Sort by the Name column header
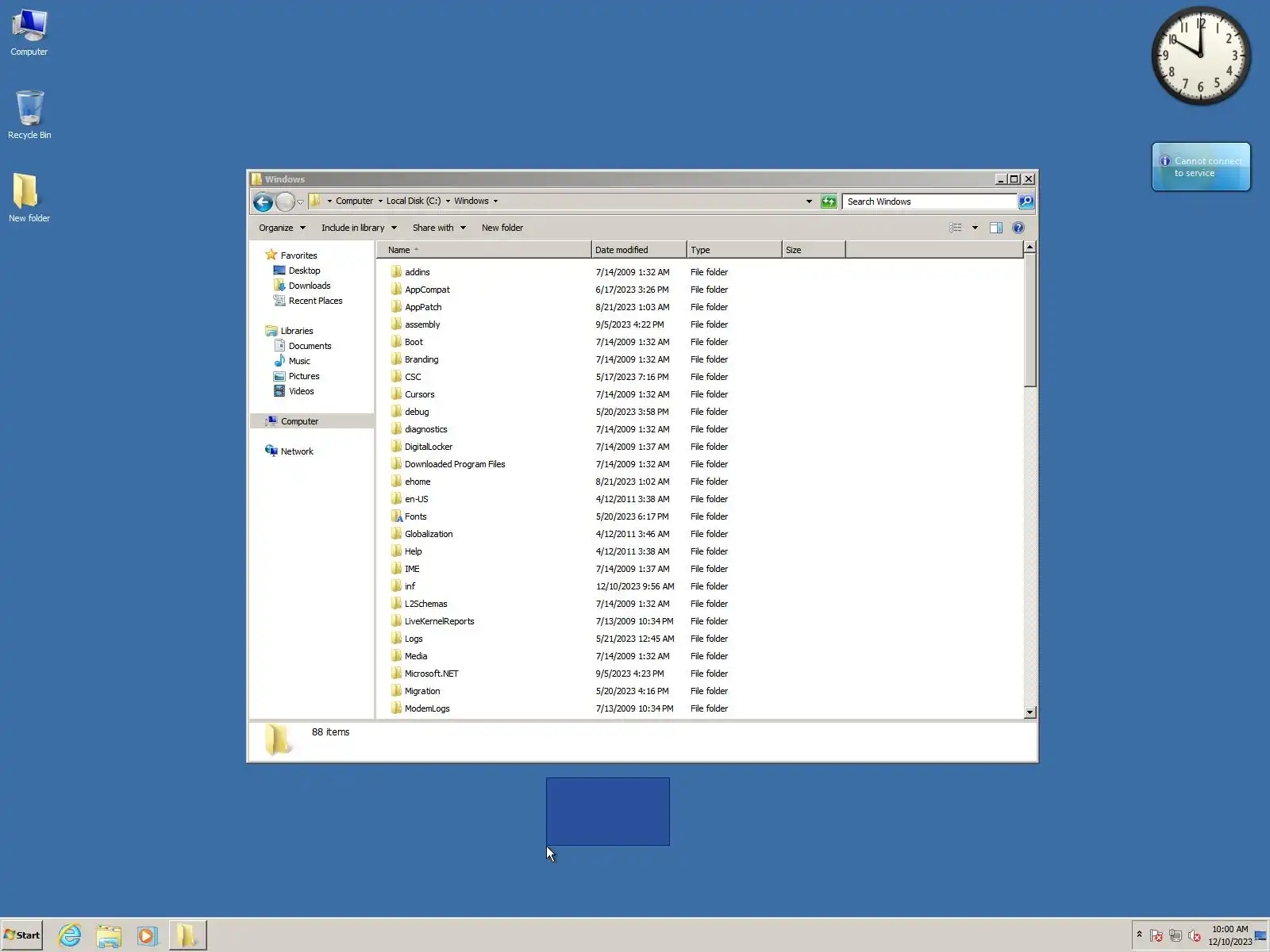The height and width of the screenshot is (952, 1270). [x=484, y=250]
